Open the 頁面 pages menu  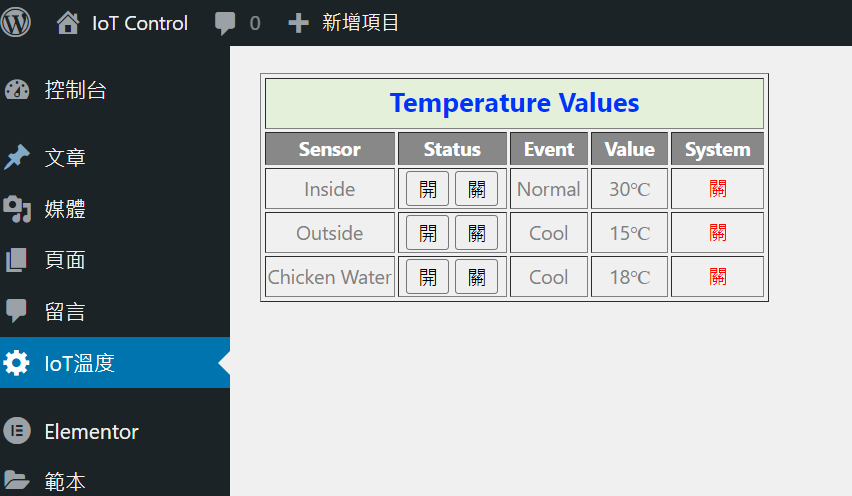coord(65,261)
